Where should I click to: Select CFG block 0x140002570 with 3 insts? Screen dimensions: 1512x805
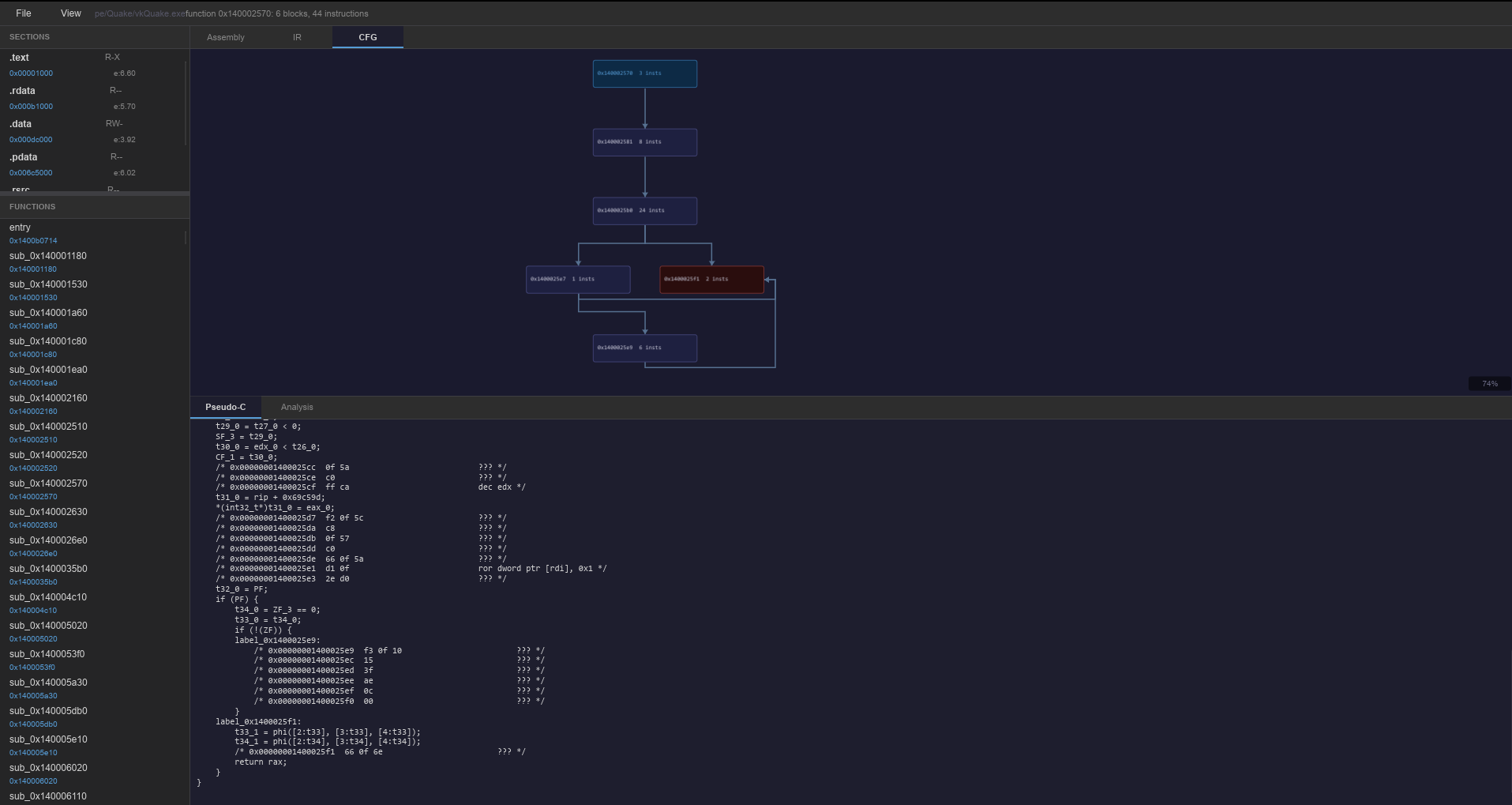[x=645, y=73]
